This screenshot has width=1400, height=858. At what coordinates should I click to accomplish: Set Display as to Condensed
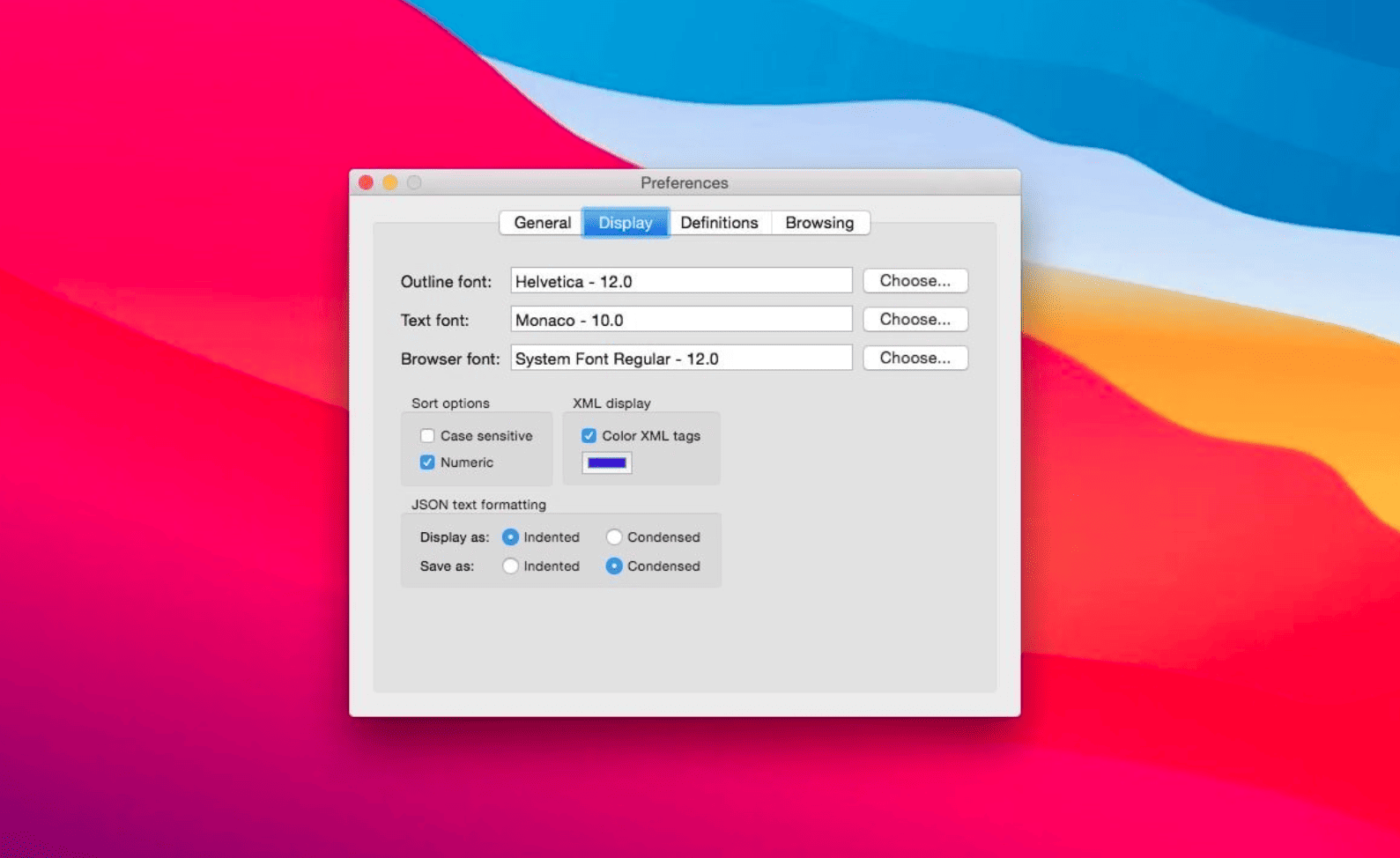(614, 537)
